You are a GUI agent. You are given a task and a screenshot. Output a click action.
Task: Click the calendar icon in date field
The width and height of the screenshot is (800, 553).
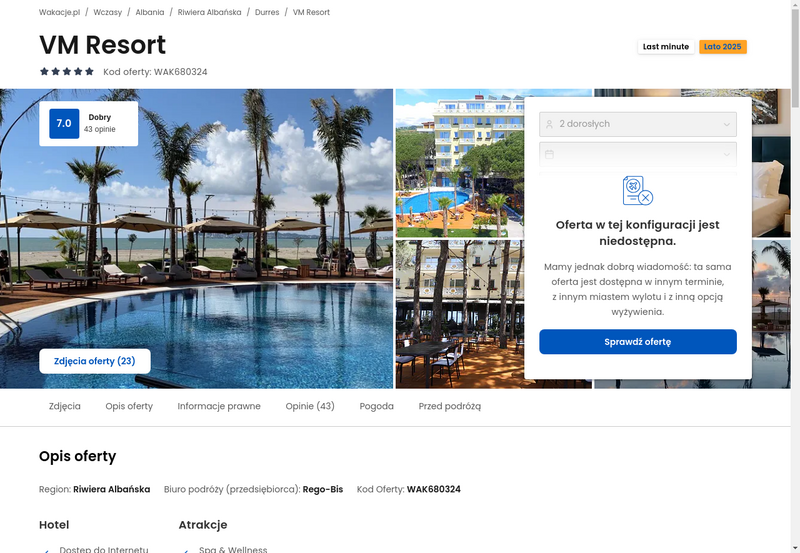(x=549, y=154)
